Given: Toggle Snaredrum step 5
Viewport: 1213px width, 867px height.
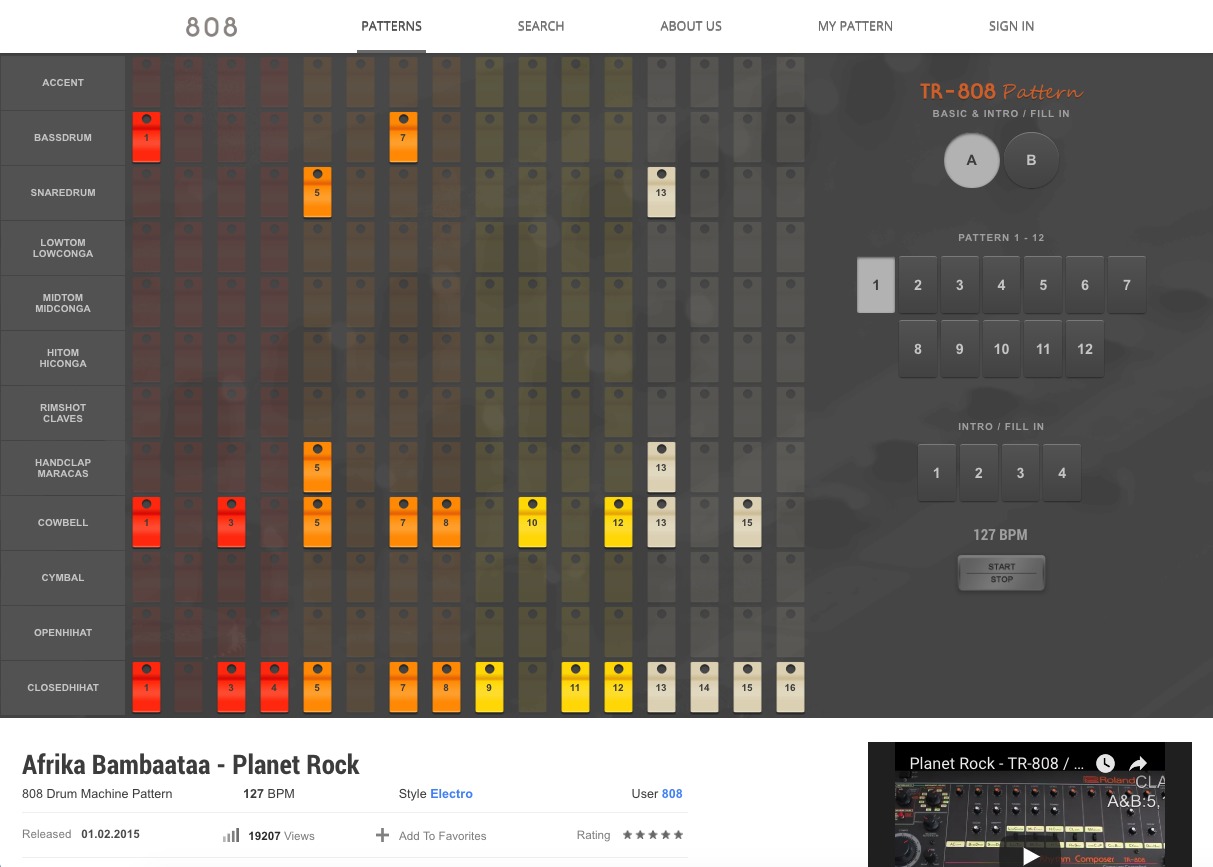Looking at the screenshot, I should click(317, 192).
